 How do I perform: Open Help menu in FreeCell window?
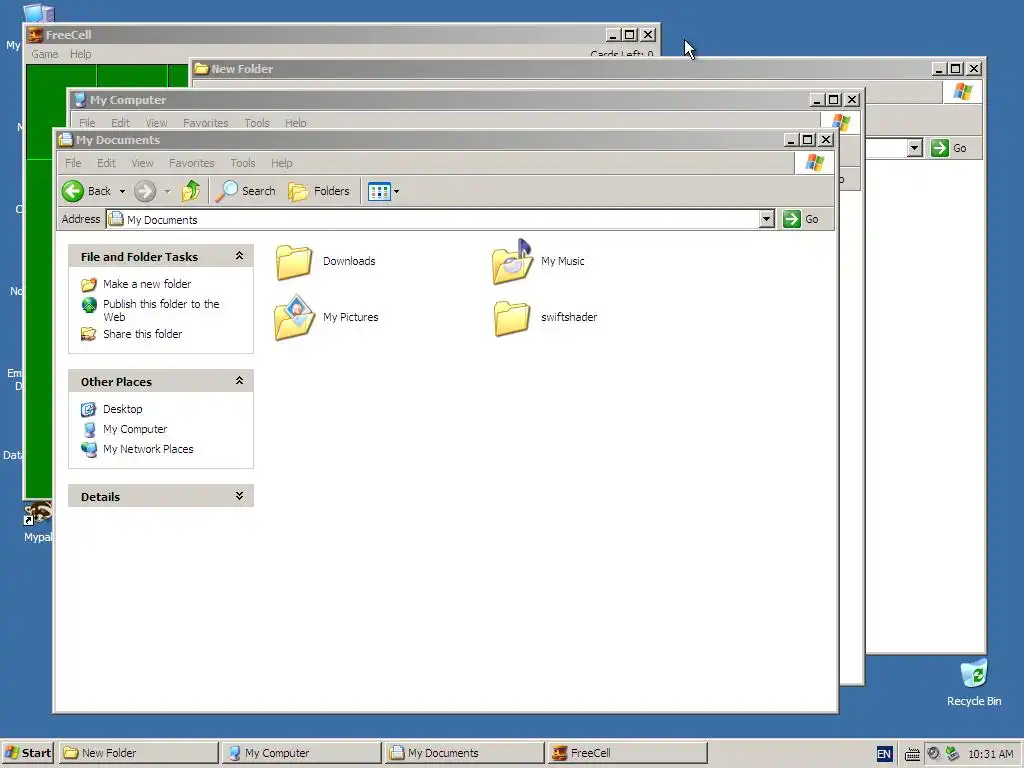pos(80,54)
